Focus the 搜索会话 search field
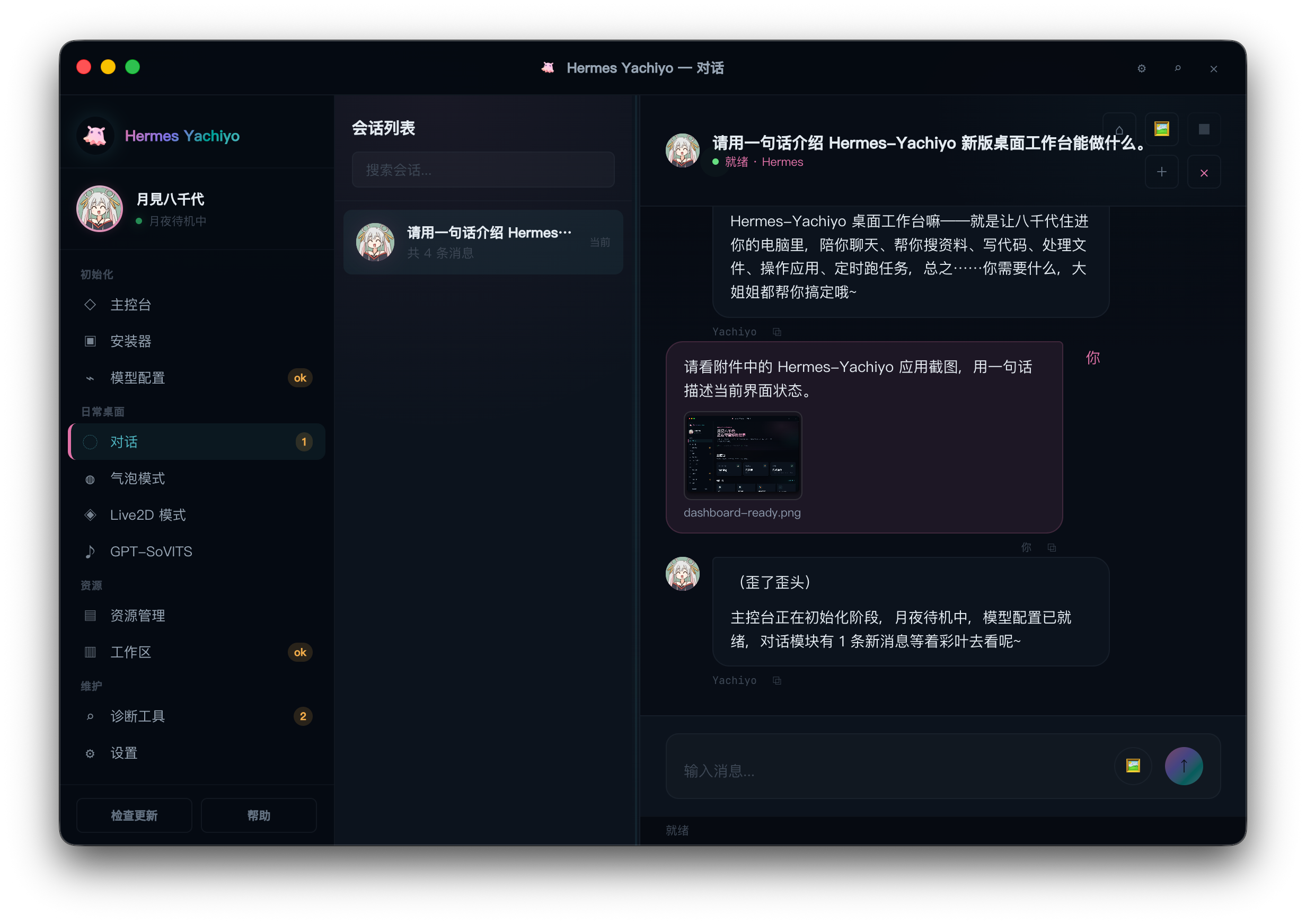The height and width of the screenshot is (924, 1306). click(482, 170)
